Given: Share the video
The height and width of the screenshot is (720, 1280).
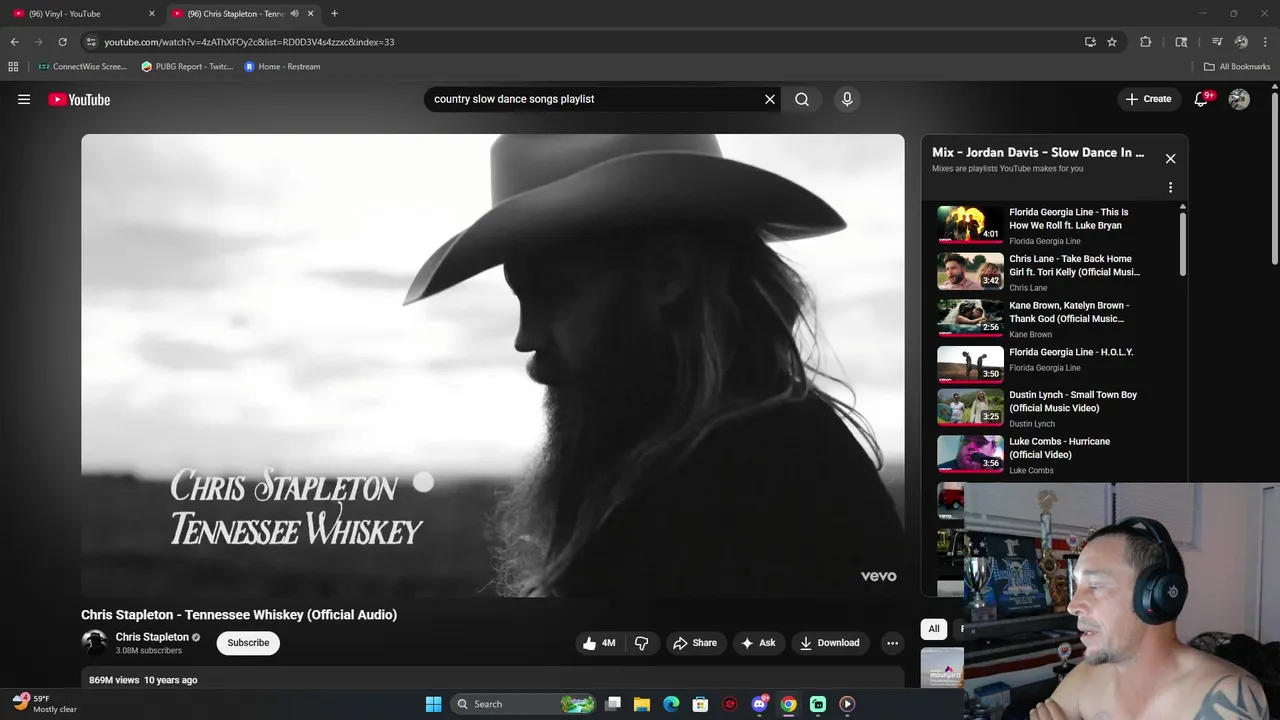Looking at the screenshot, I should click(x=695, y=643).
